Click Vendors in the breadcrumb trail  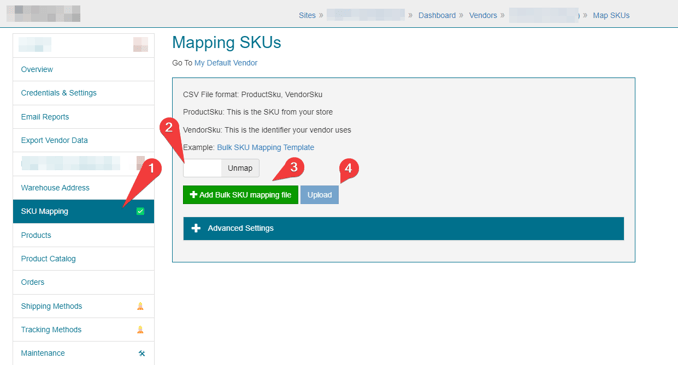[x=483, y=15]
